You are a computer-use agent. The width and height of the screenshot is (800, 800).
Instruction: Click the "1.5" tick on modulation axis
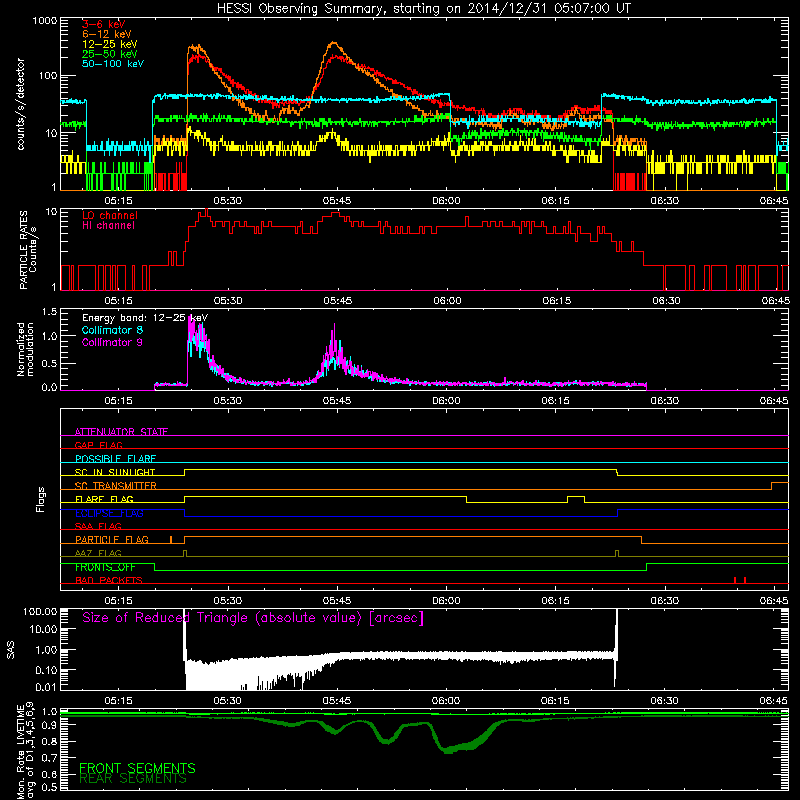click(x=49, y=312)
